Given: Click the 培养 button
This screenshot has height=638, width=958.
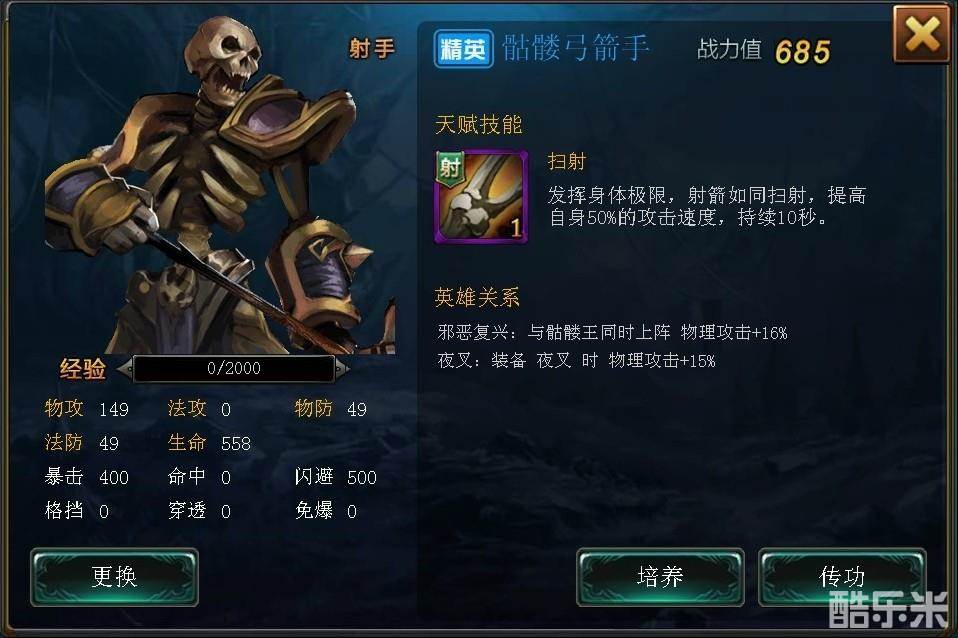Looking at the screenshot, I should 660,577.
